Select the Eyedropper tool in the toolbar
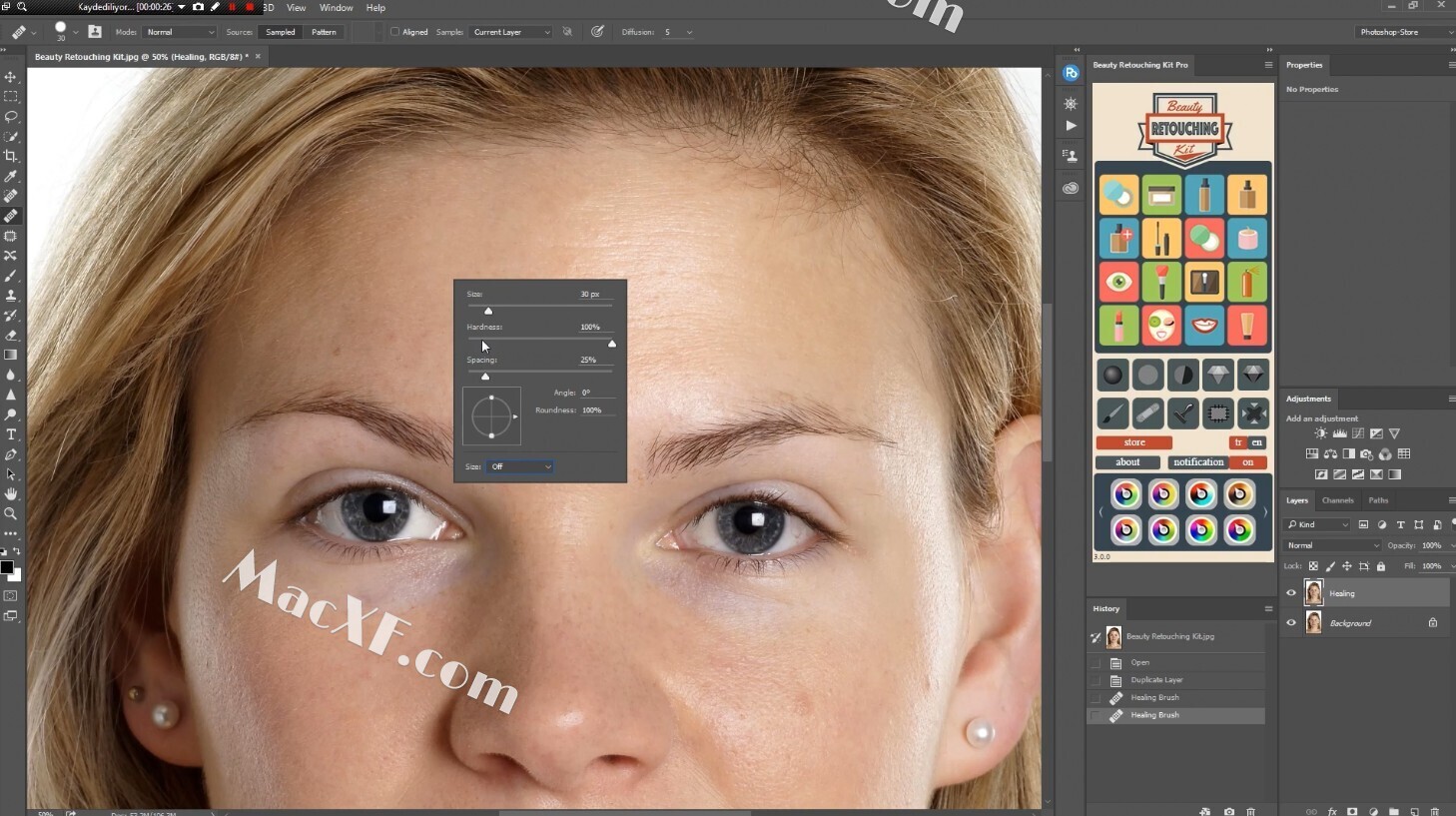 click(x=11, y=176)
